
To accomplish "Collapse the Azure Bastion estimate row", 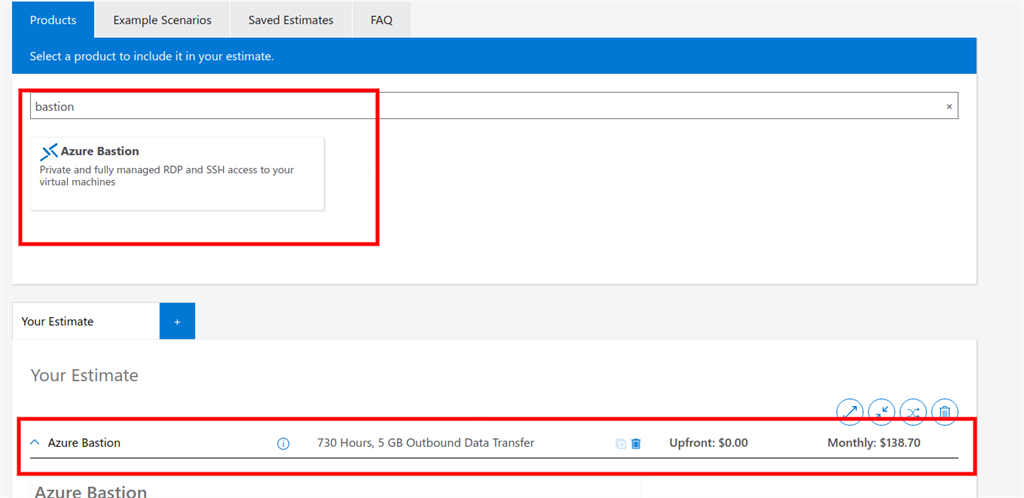I will pyautogui.click(x=35, y=443).
